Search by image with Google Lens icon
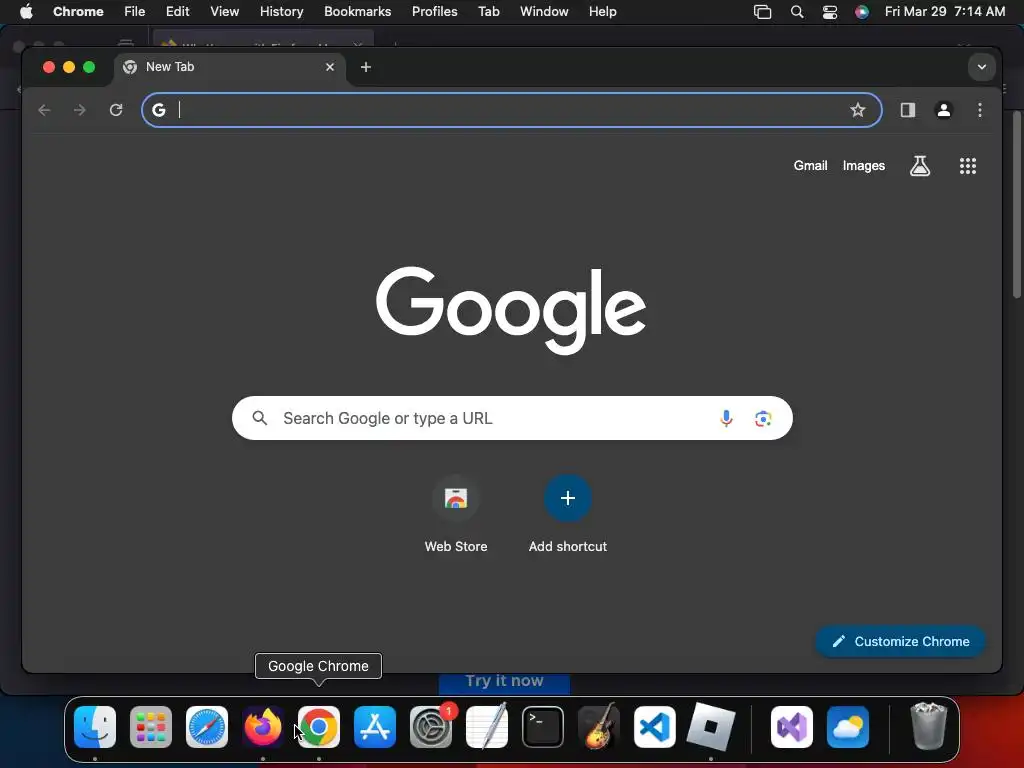Screen dimensions: 1024x768 coord(763,418)
